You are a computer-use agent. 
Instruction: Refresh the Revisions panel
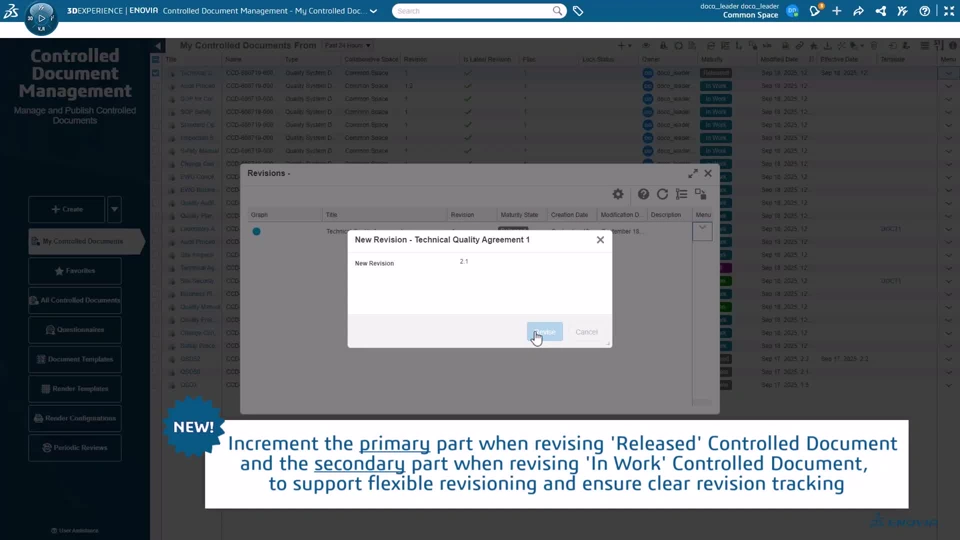pos(662,194)
